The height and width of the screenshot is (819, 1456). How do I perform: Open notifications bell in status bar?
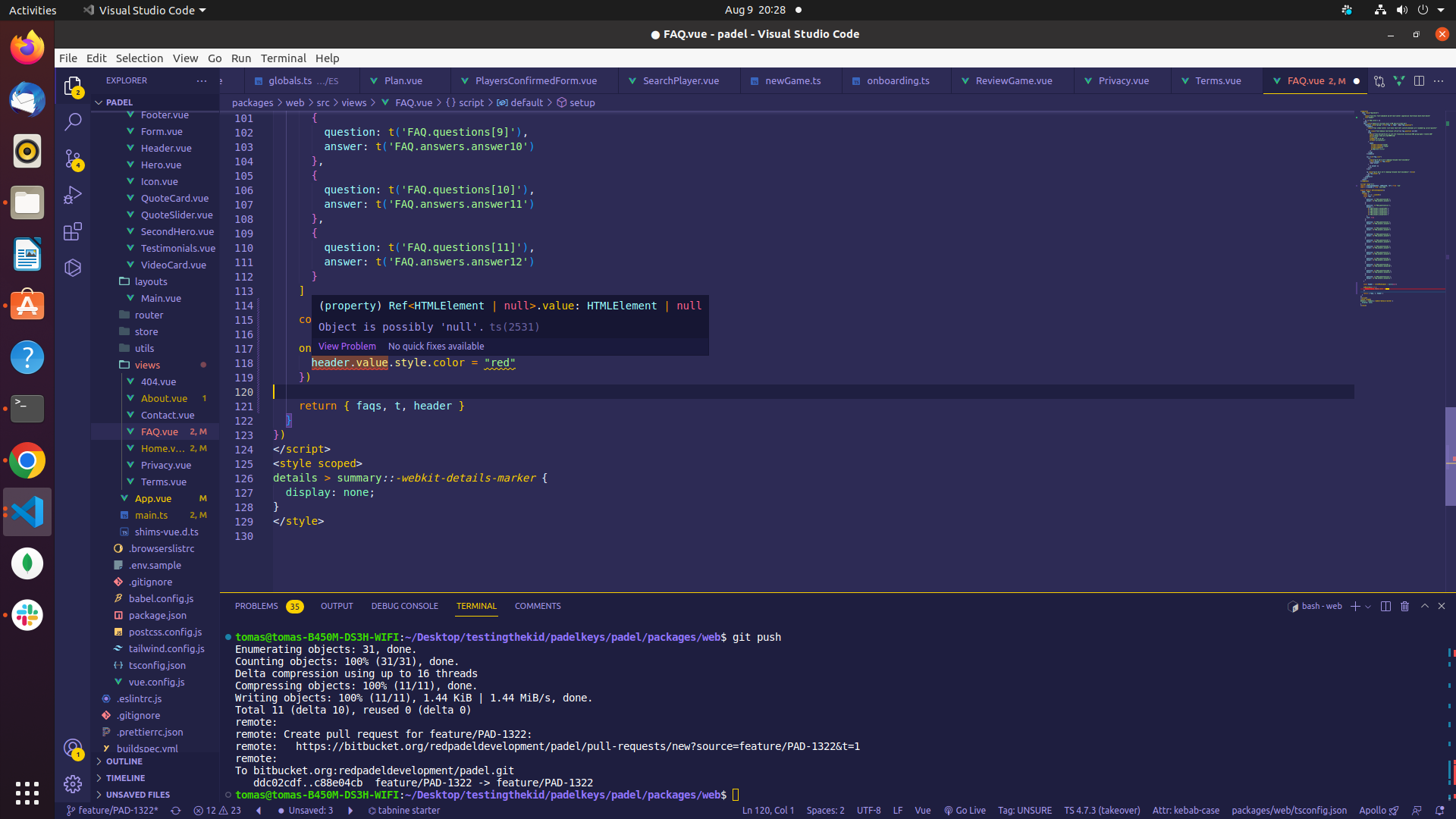(1439, 810)
